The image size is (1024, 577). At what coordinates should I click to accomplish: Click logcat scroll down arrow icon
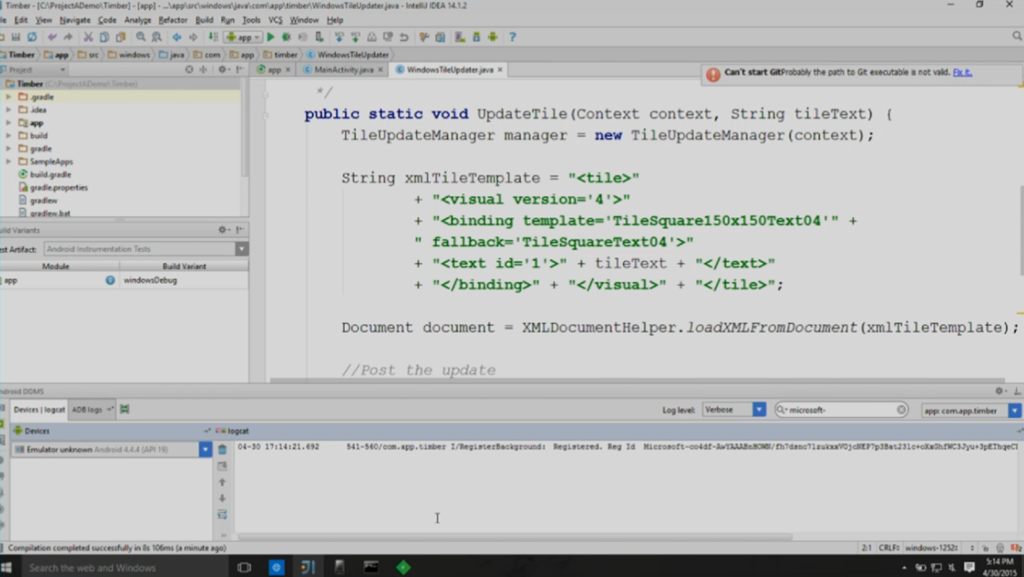(222, 498)
